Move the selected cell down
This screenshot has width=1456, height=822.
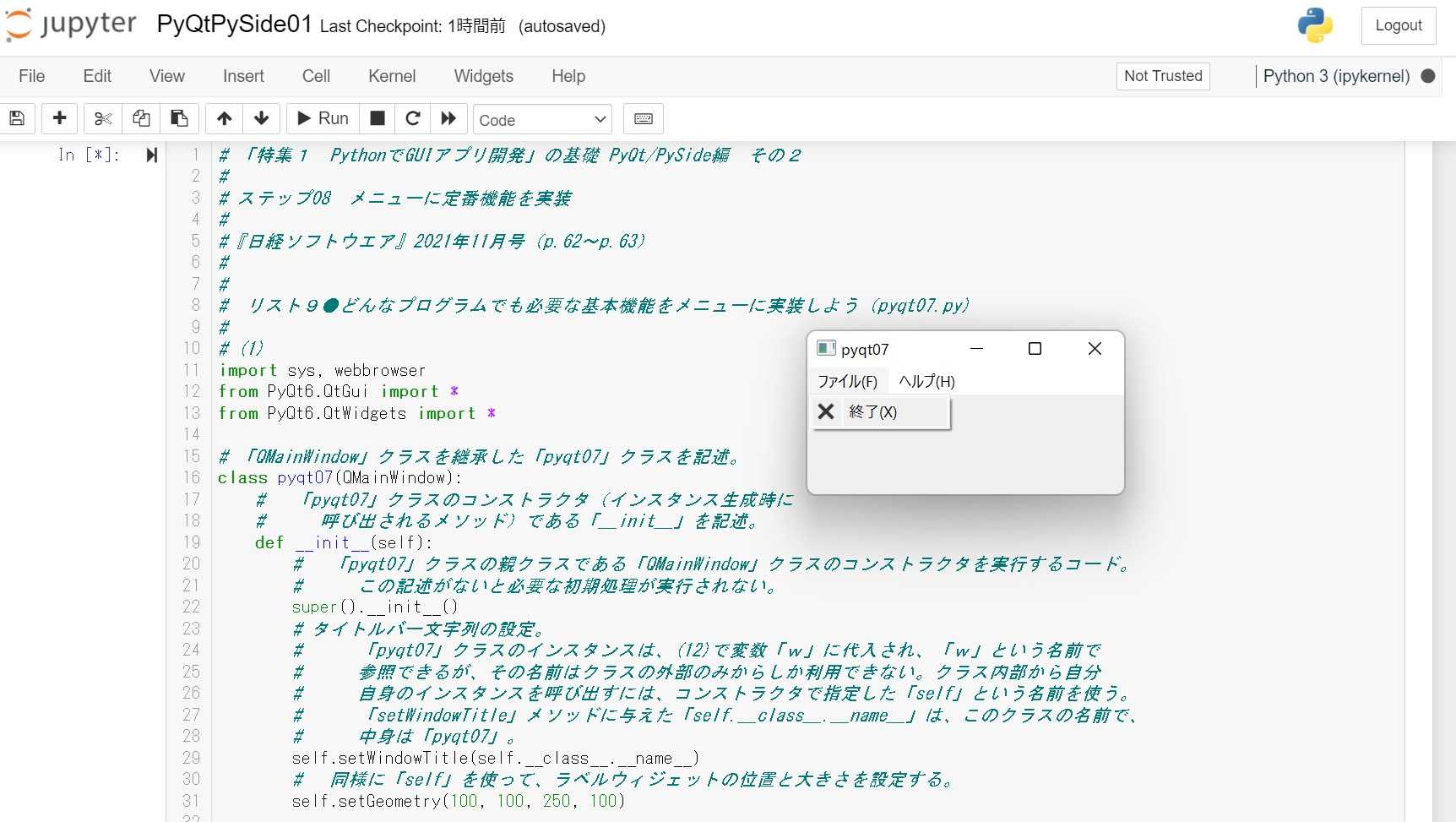click(262, 118)
